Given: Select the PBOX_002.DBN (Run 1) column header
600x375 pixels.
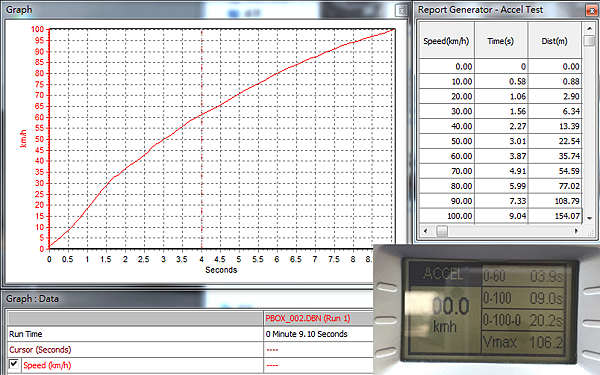Looking at the screenshot, I should [318, 318].
